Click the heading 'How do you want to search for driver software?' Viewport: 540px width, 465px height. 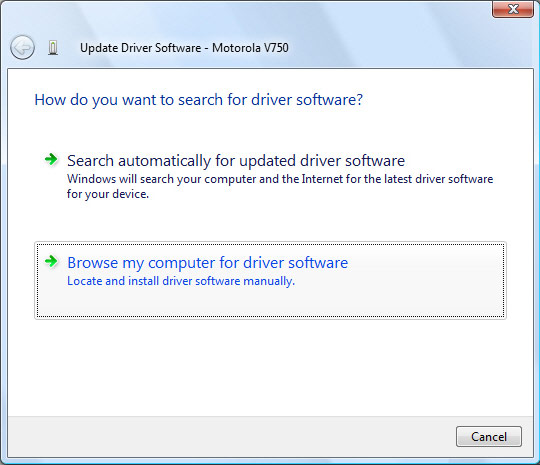(199, 100)
